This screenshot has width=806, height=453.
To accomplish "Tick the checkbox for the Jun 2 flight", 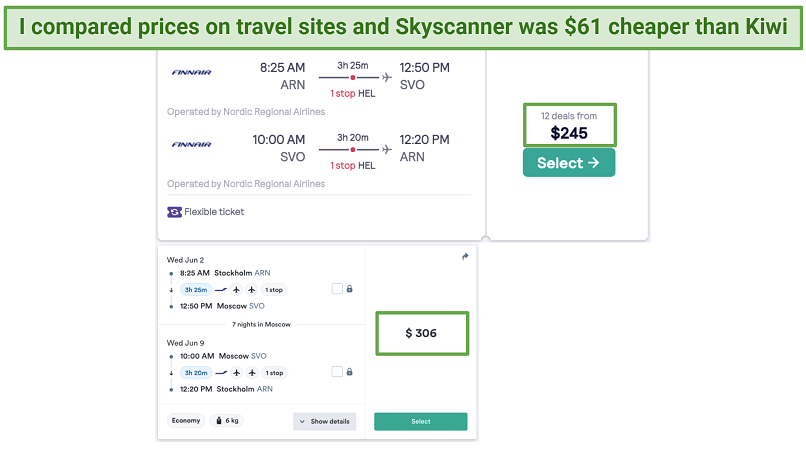I will point(337,289).
